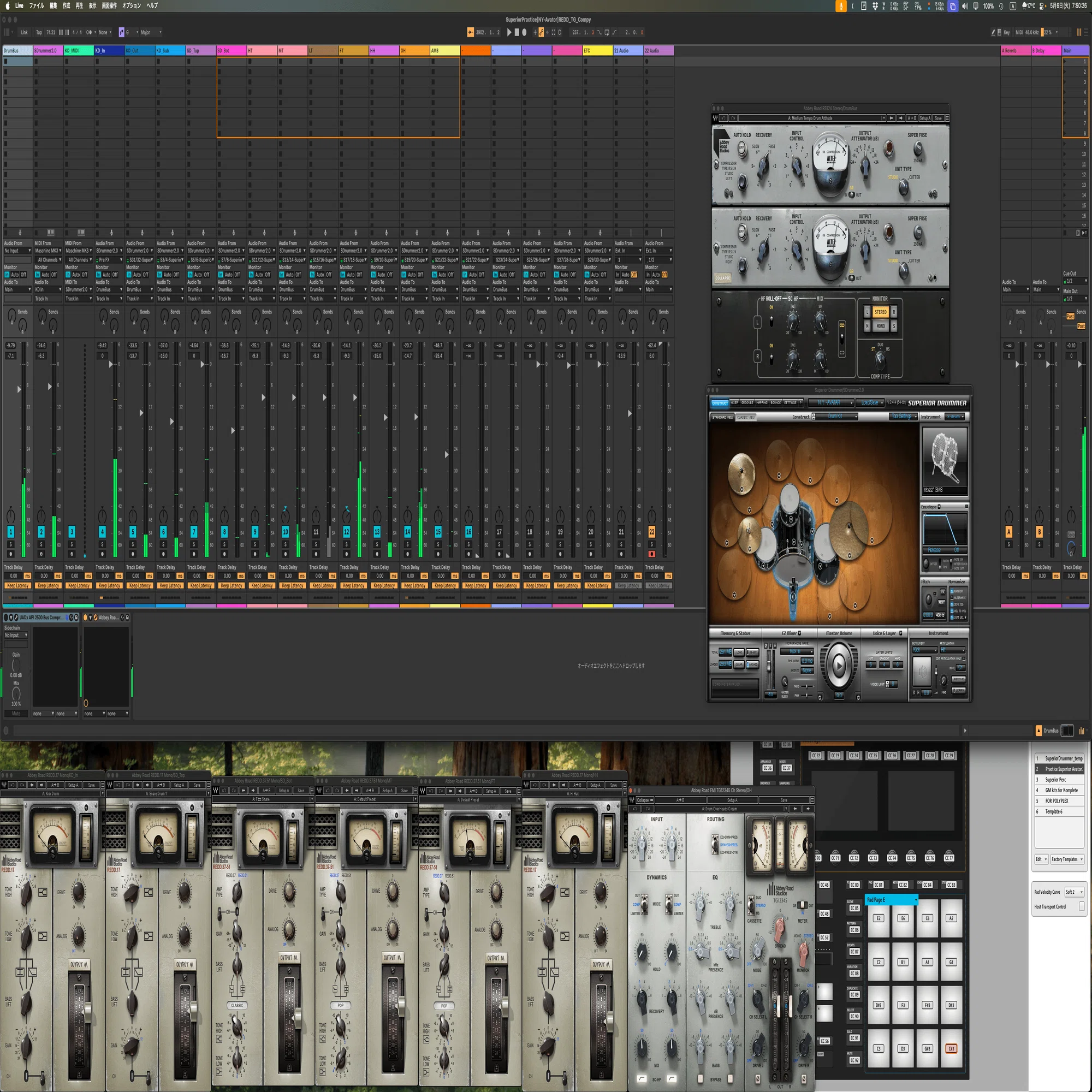Click the Link button in Live's control bar

[25, 32]
